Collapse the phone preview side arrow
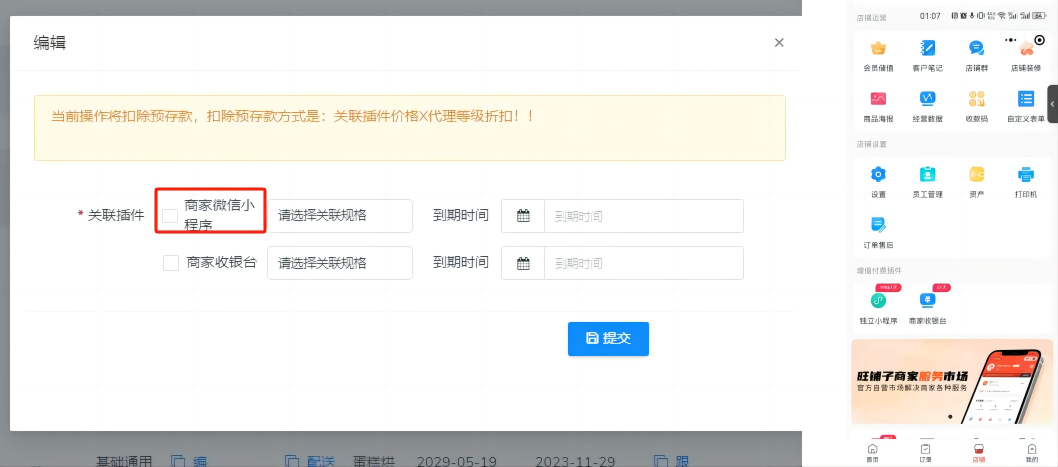Image resolution: width=1058 pixels, height=467 pixels. pos(1052,104)
